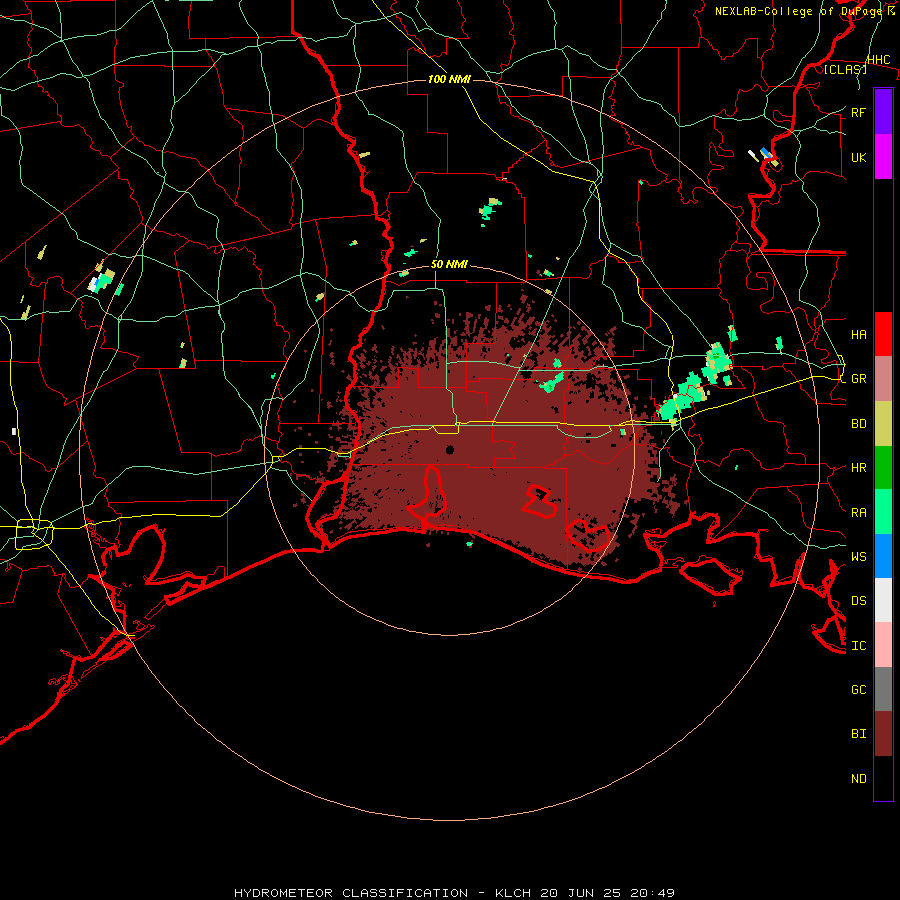The width and height of the screenshot is (900, 900).
Task: Click the 100 NMI range ring label
Action: tap(449, 79)
